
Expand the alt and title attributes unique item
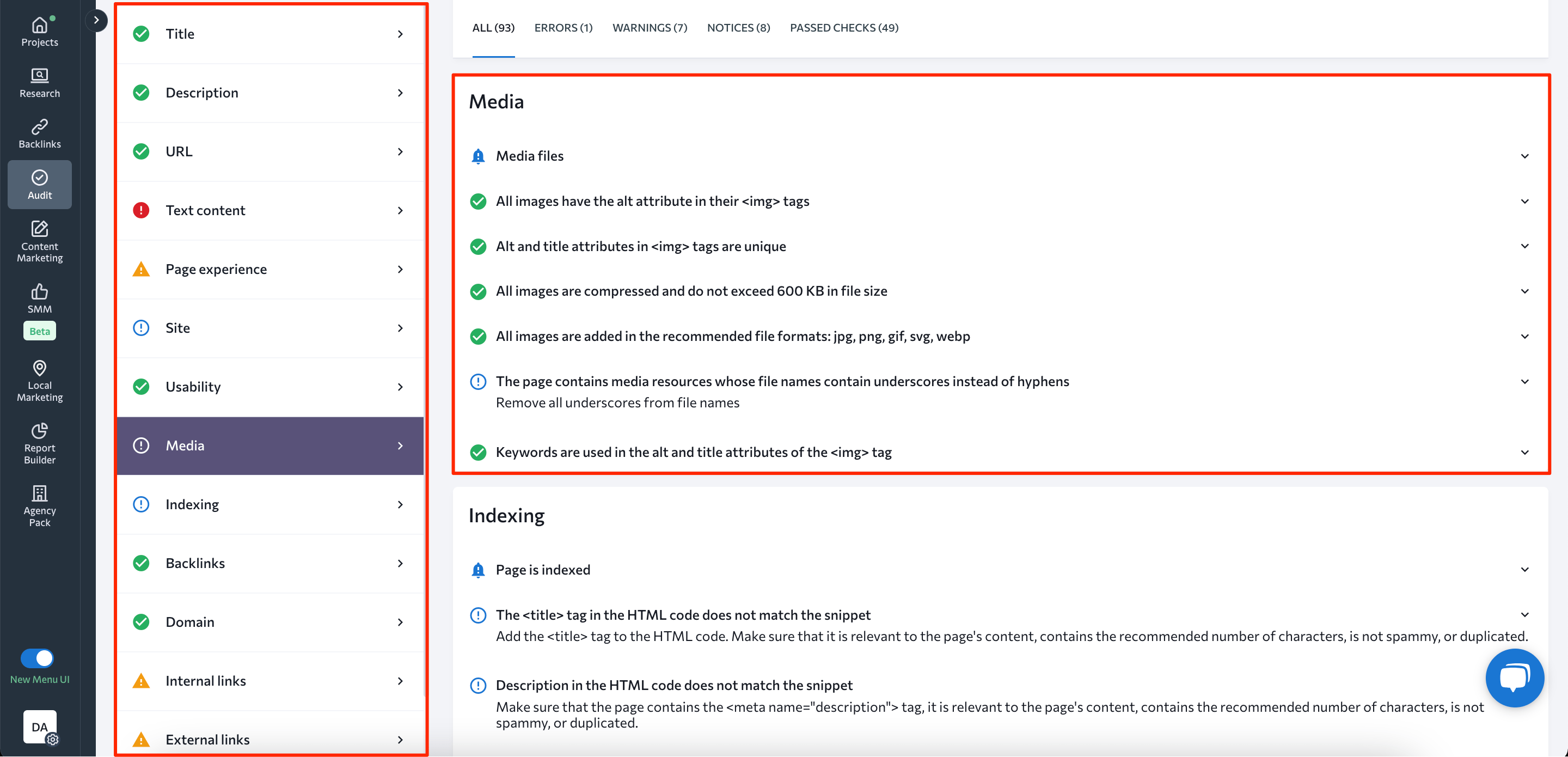point(1525,246)
